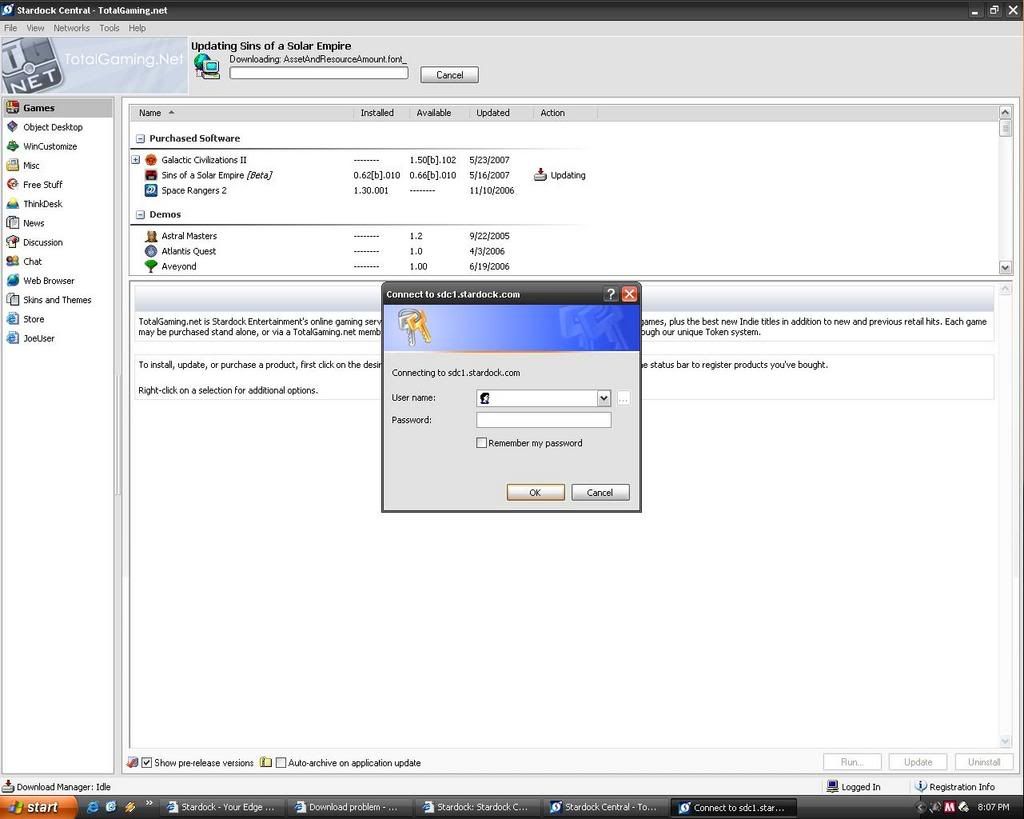The height and width of the screenshot is (819, 1024).
Task: Open Skins and Themes sidebar icon
Action: [12, 300]
